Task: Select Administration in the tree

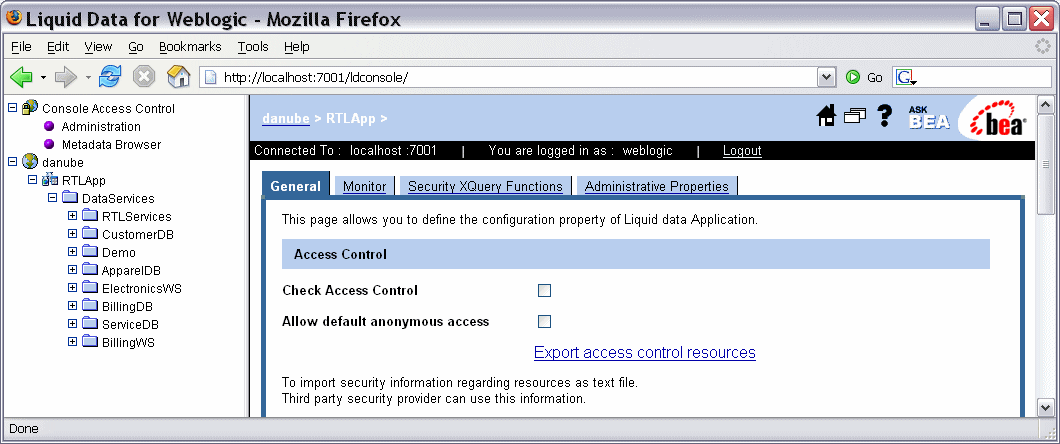Action: point(101,126)
